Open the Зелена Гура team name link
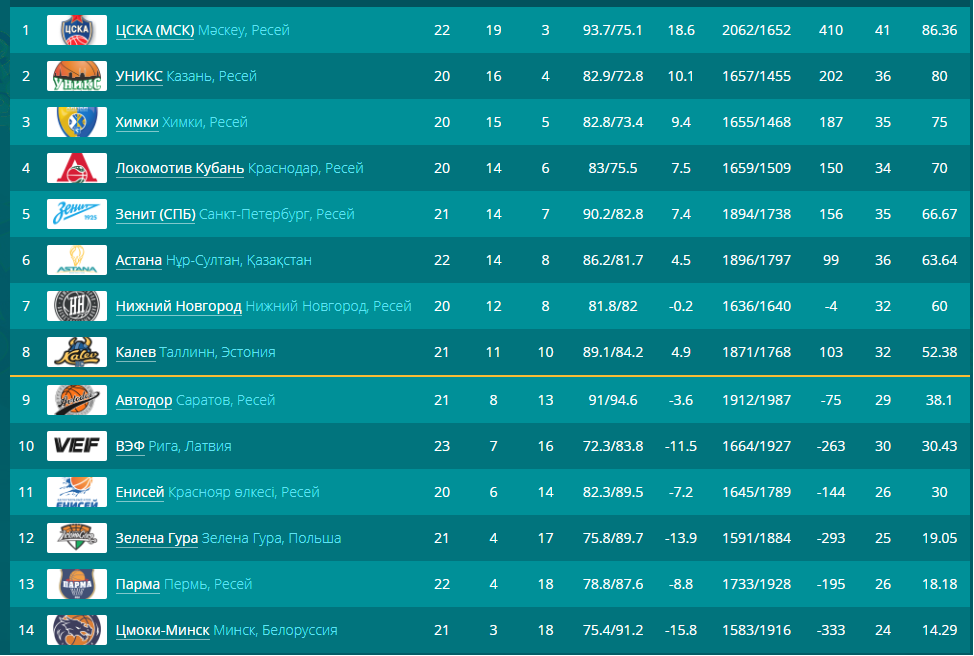974x656 pixels. [x=157, y=538]
